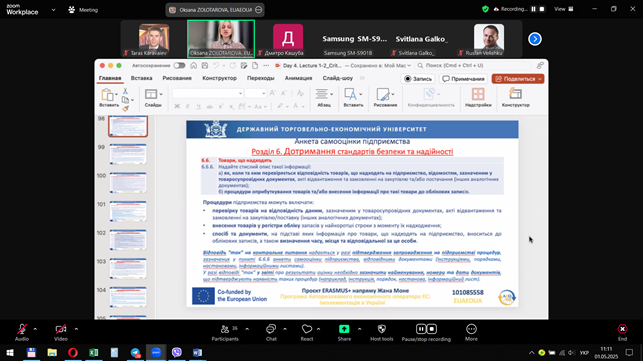Viewport: 643px width, 361px height.
Task: Open the Chat panel
Action: click(x=271, y=332)
